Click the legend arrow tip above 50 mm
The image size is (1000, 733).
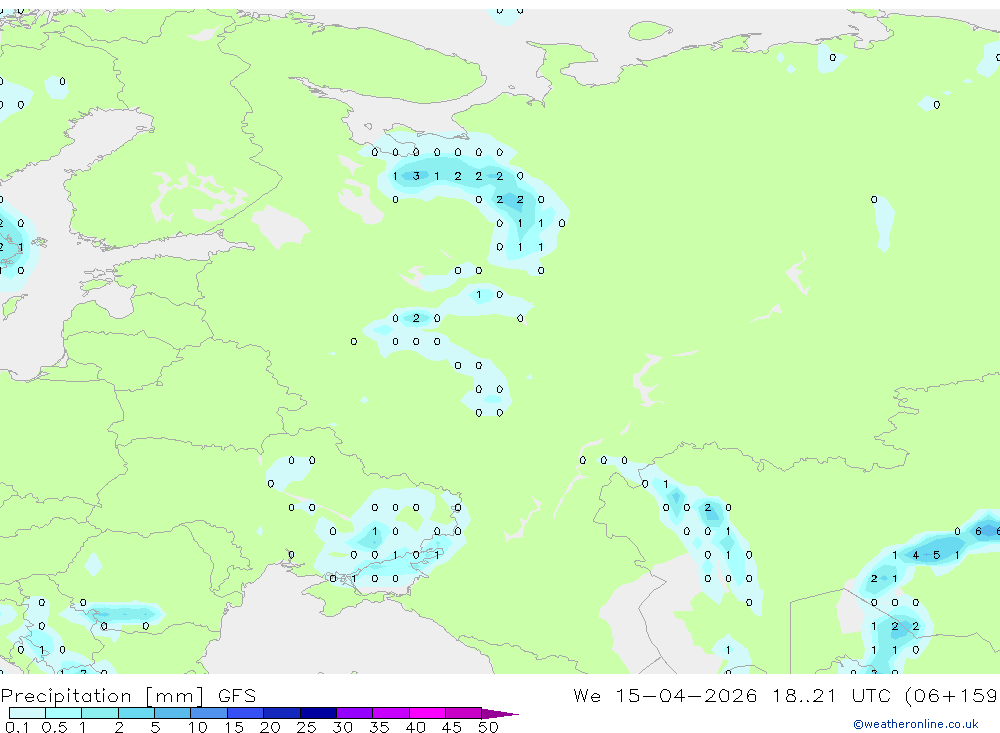pyautogui.click(x=500, y=713)
